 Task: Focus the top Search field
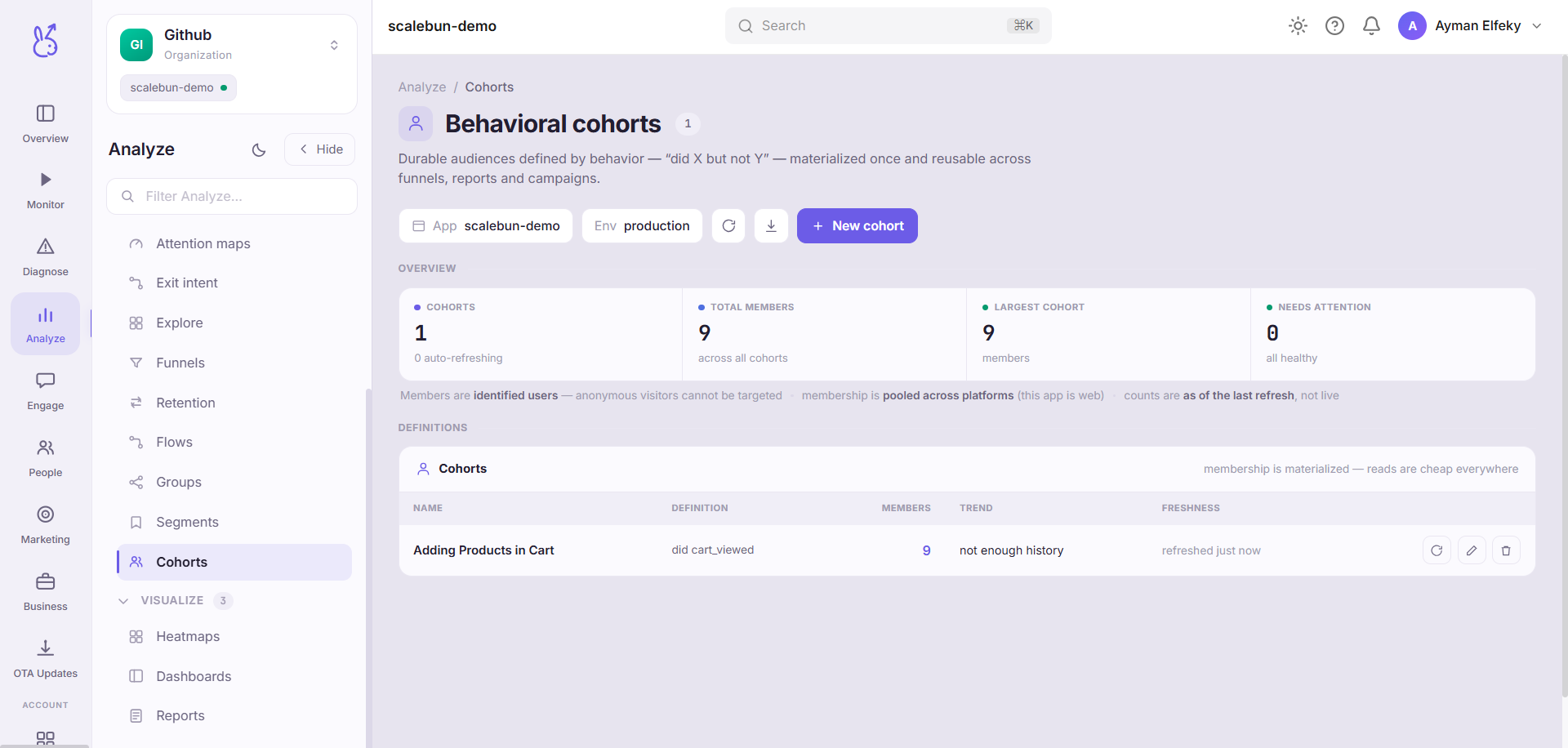pyautogui.click(x=889, y=26)
